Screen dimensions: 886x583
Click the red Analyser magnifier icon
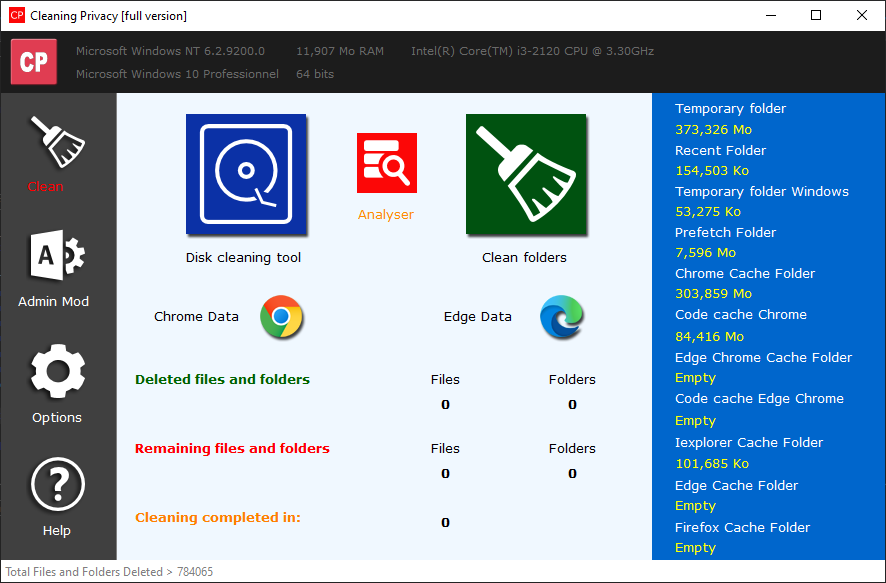coord(387,163)
